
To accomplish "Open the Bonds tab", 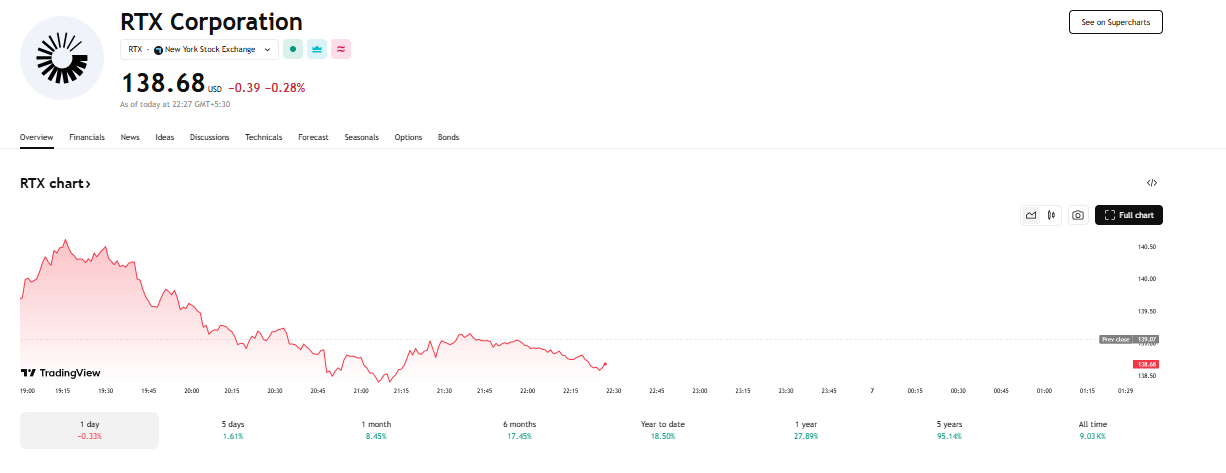I will tap(448, 137).
